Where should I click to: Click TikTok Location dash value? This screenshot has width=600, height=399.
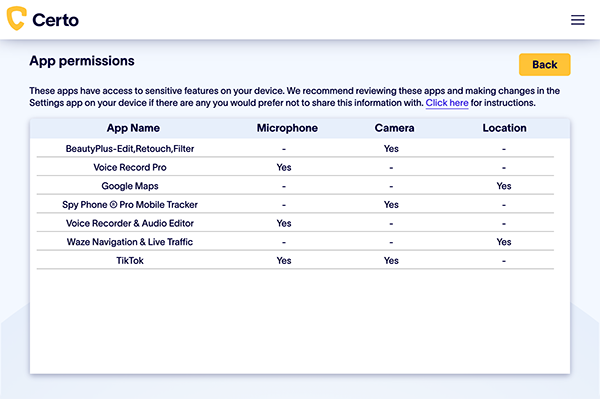point(504,261)
